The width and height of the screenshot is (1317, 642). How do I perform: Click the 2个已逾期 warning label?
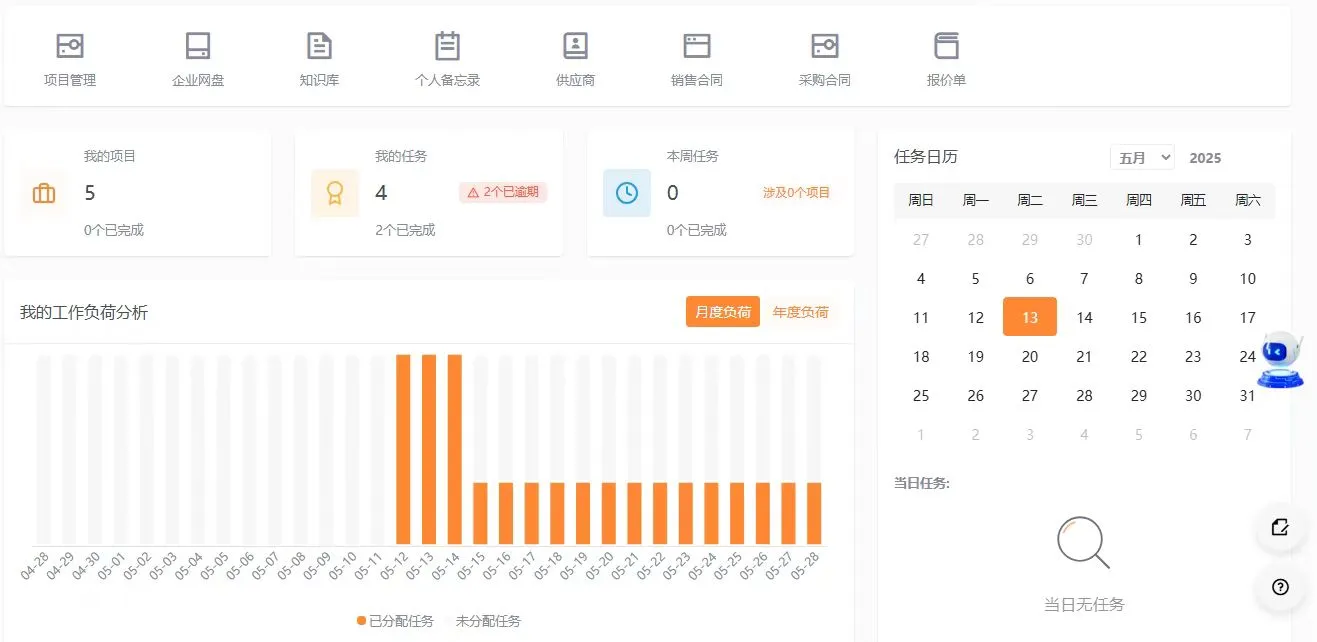coord(503,192)
